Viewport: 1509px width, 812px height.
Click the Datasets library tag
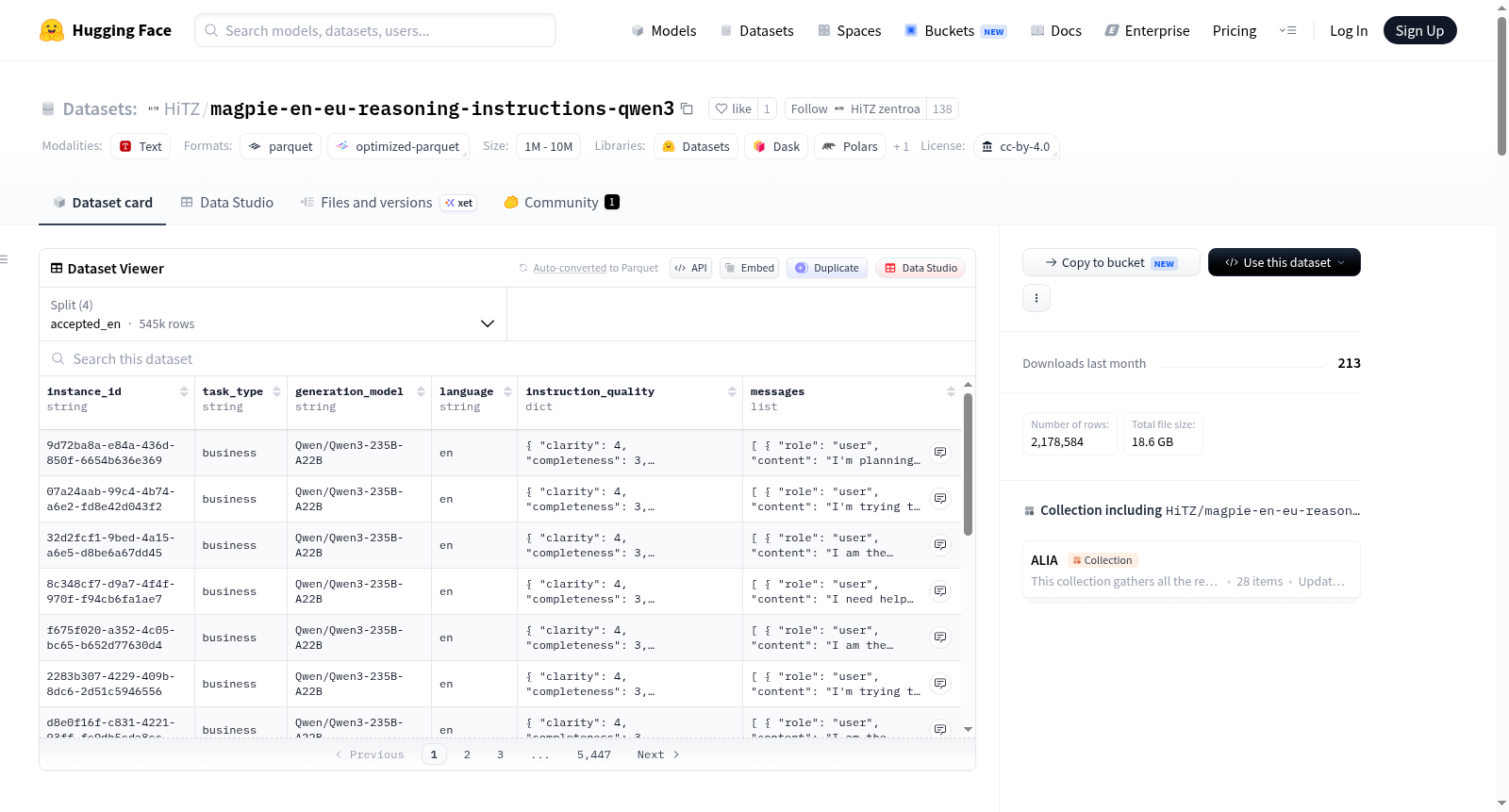(x=696, y=146)
